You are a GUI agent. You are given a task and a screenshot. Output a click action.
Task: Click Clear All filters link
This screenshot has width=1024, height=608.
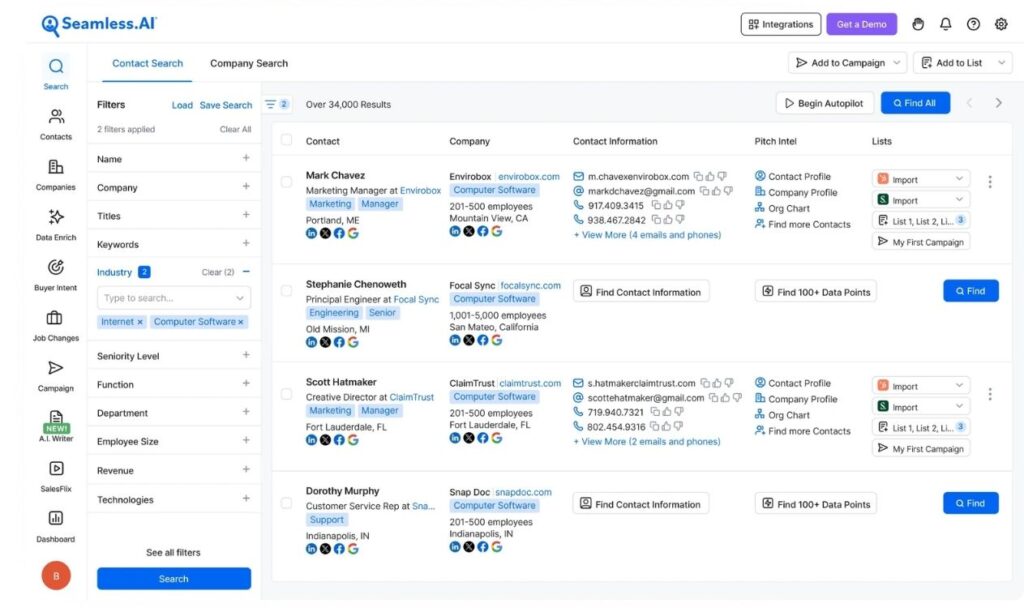click(x=235, y=129)
